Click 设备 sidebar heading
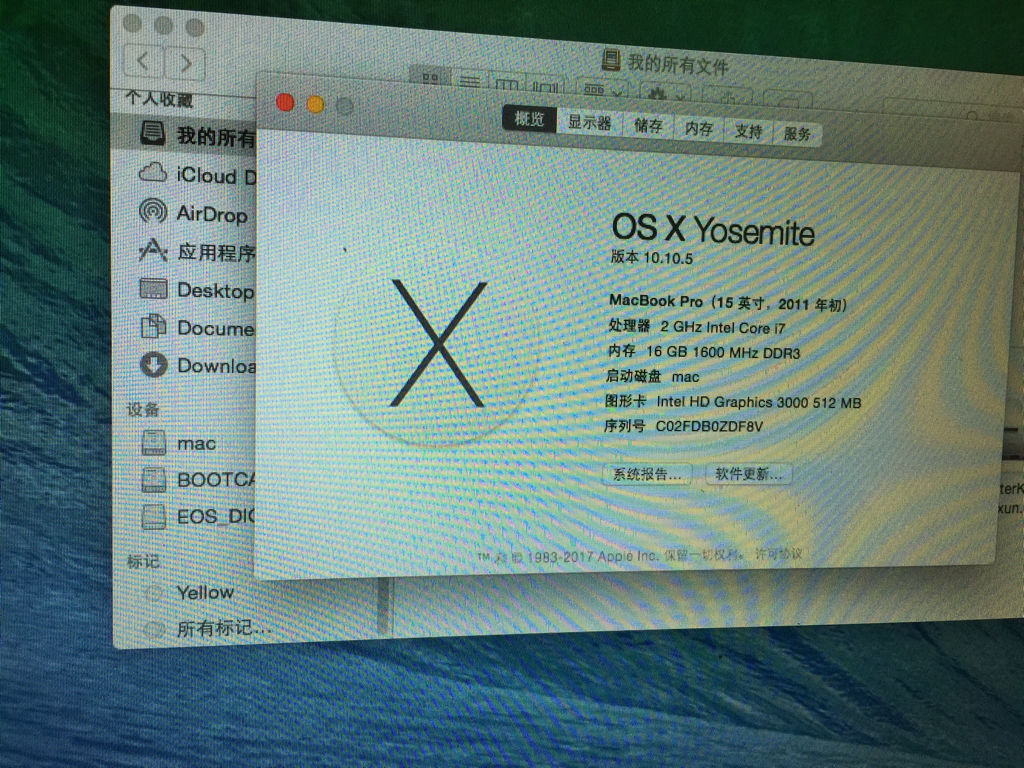This screenshot has width=1024, height=768. point(143,409)
